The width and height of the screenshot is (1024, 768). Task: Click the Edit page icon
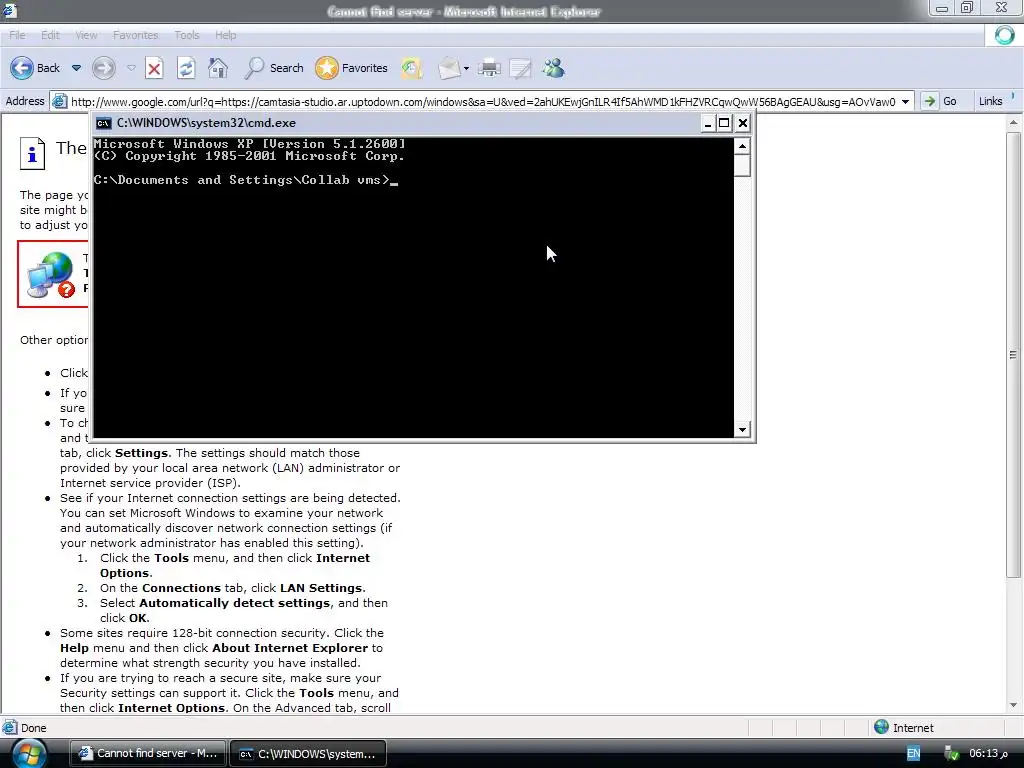click(x=520, y=68)
